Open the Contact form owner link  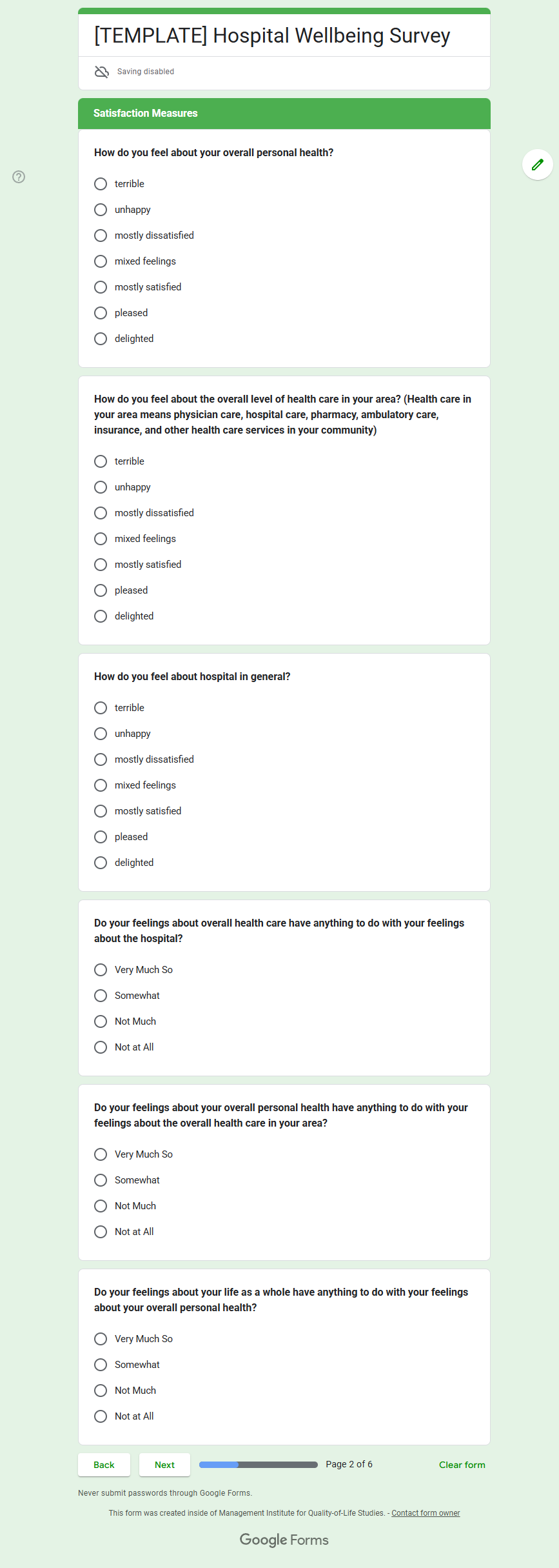tap(426, 1513)
